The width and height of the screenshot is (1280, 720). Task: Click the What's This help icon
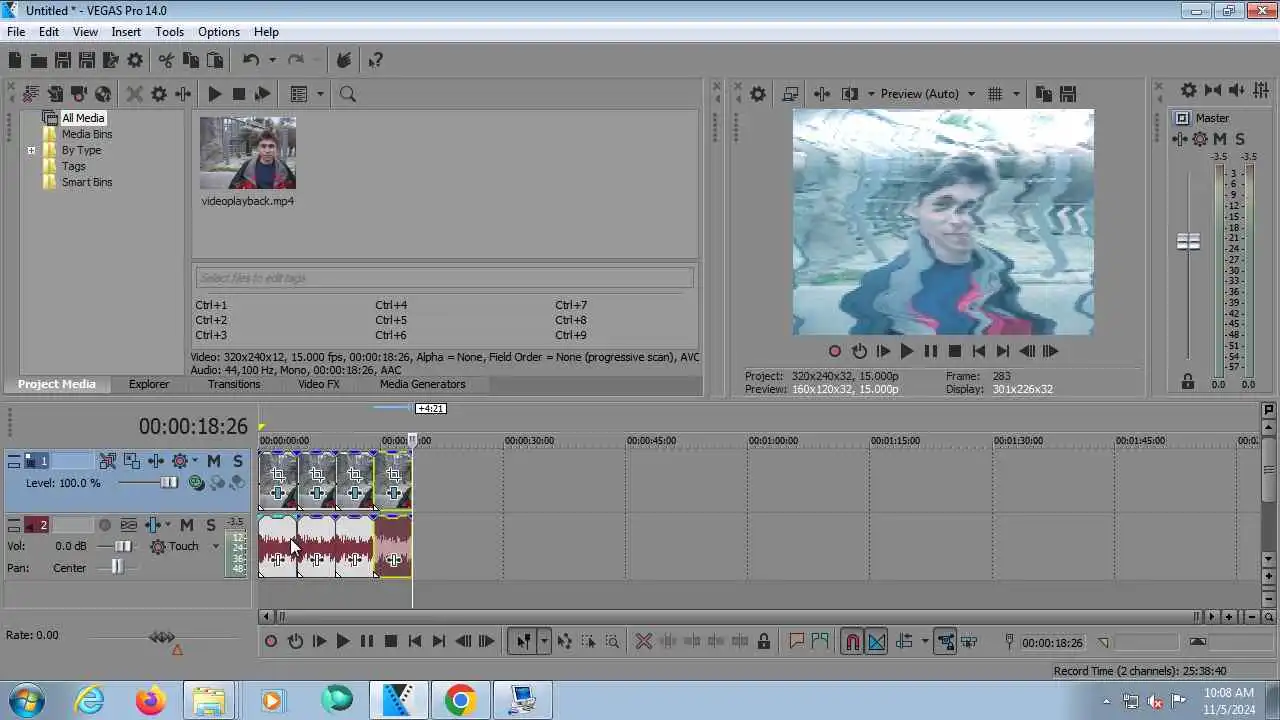tap(375, 60)
